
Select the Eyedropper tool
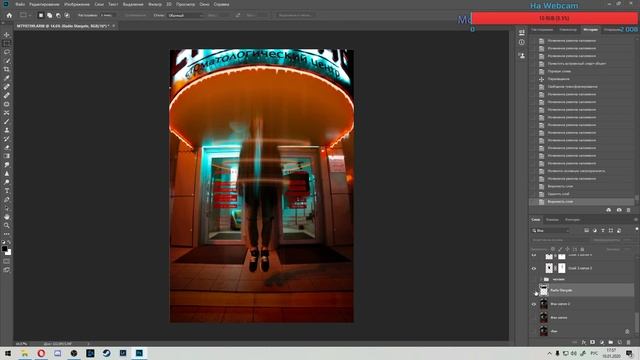tap(7, 78)
